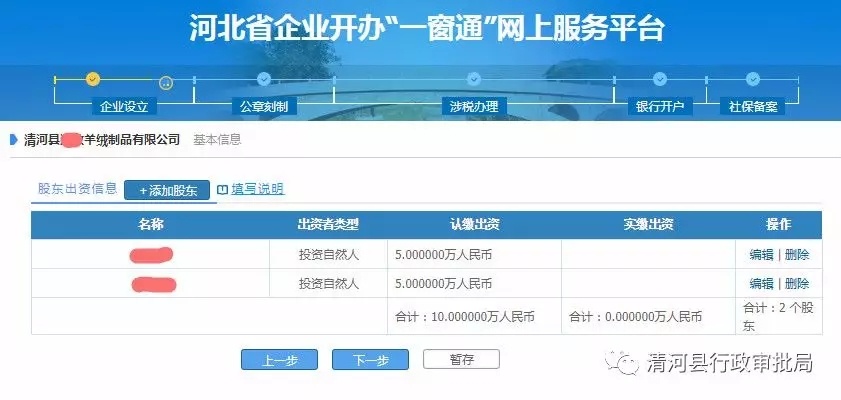The height and width of the screenshot is (400, 841).
Task: Click the blue marker before the company name
Action: tap(14, 140)
